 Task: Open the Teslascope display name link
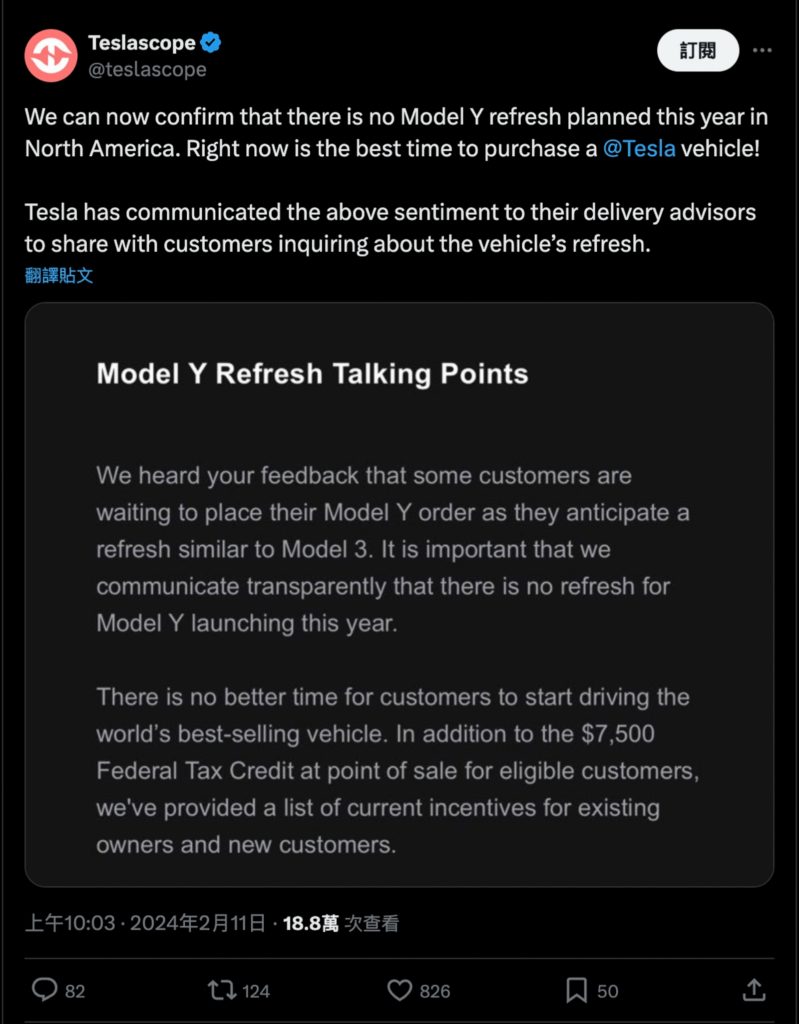pos(142,43)
